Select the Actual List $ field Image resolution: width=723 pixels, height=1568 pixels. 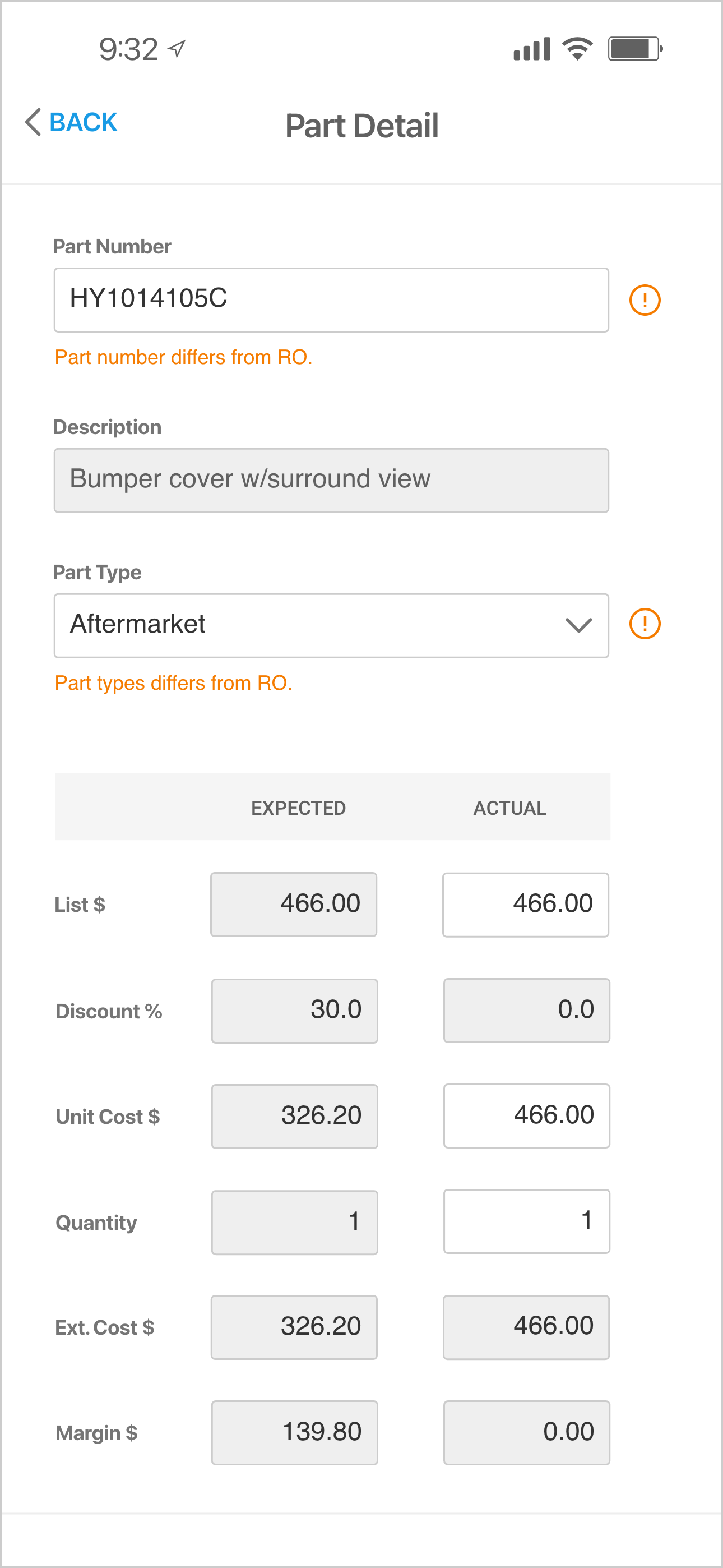(525, 905)
